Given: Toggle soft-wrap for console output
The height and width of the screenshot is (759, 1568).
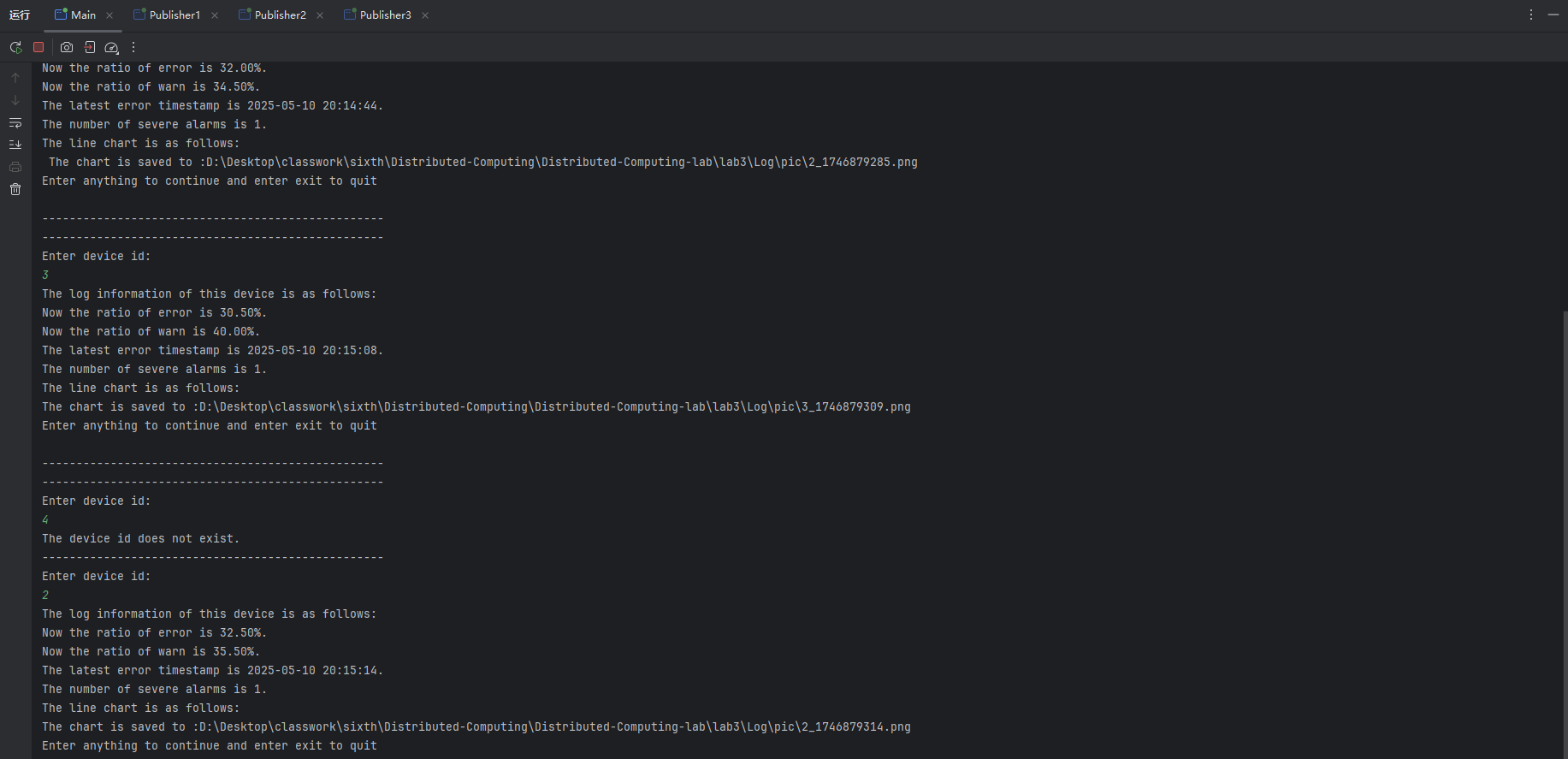Looking at the screenshot, I should pos(15,122).
